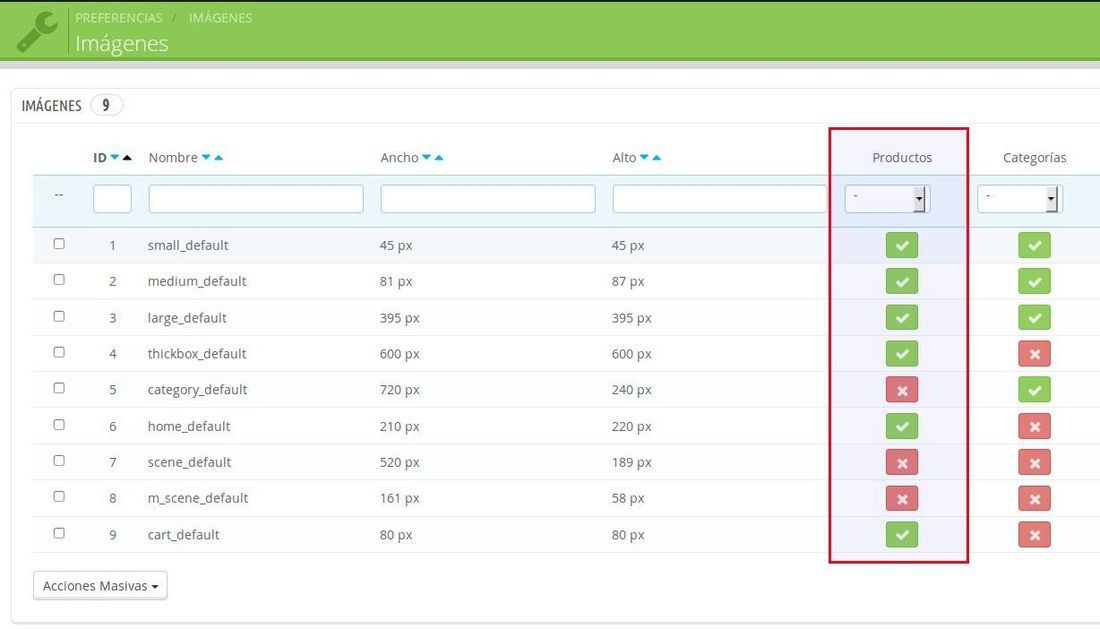Click the category_default name cell

click(x=197, y=390)
